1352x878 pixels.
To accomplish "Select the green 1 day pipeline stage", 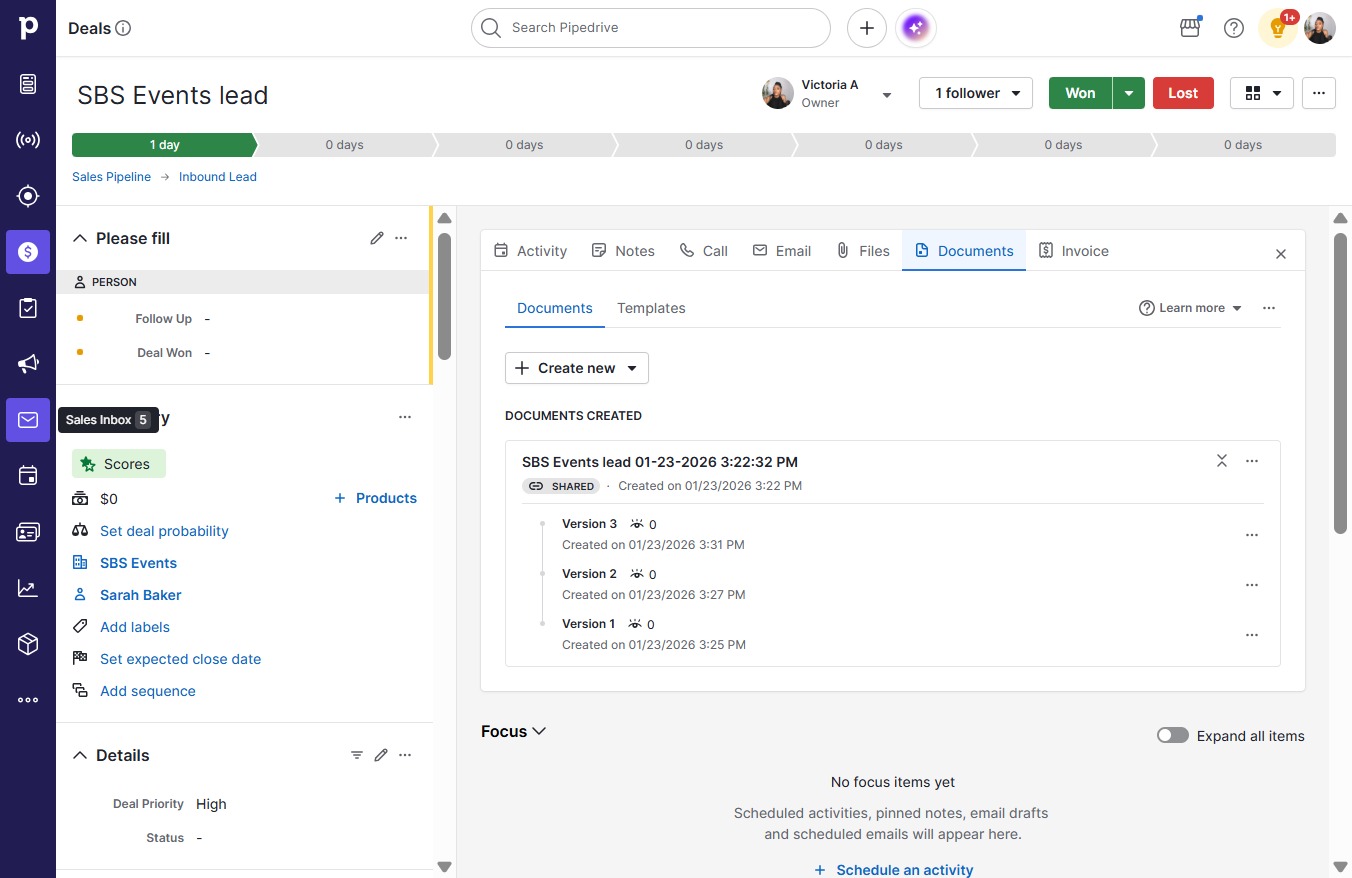I will 164,145.
